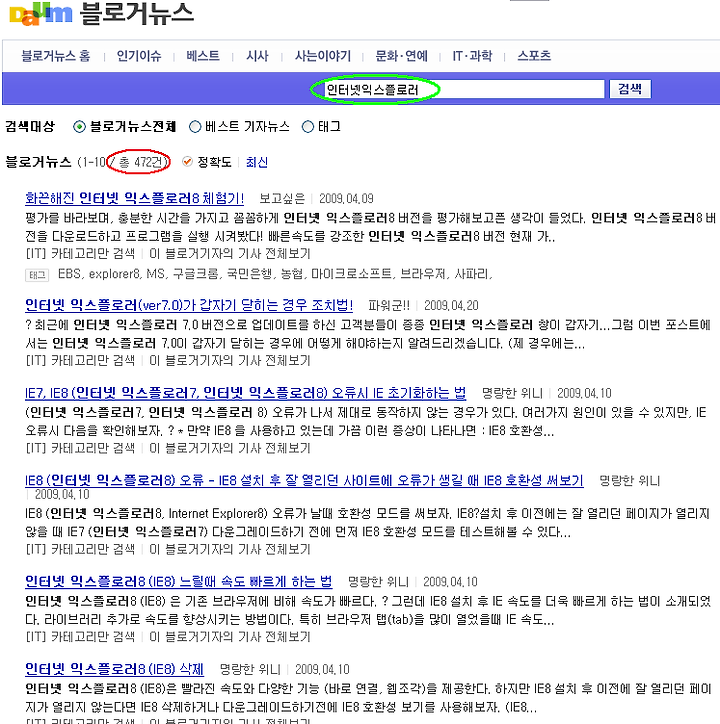The height and width of the screenshot is (724, 720).
Task: Click 이 블로거기자의 기사 전체보기 under IE8 호환성 article
Action: pos(230,549)
